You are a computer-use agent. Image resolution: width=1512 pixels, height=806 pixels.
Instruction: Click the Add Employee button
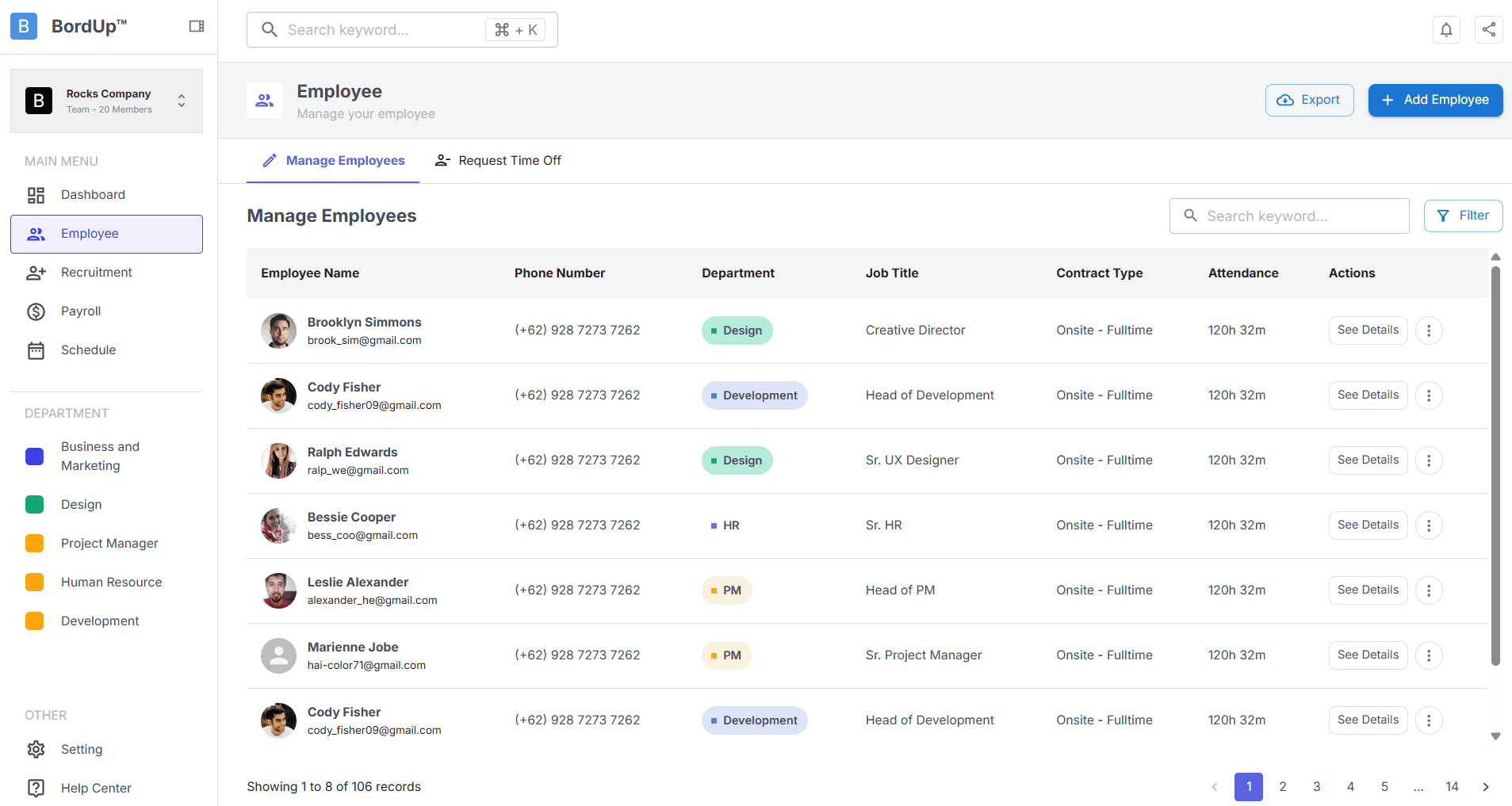pos(1434,100)
